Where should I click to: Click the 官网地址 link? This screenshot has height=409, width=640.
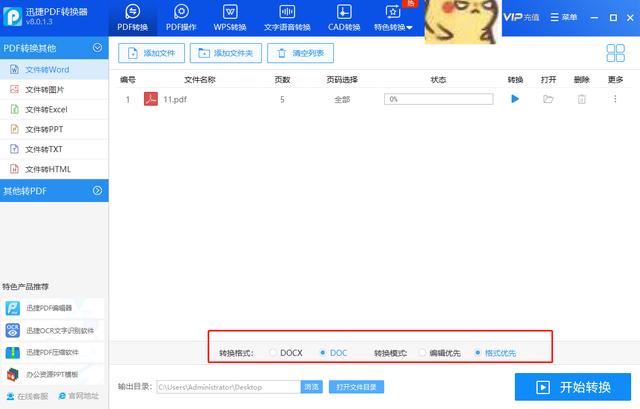pos(79,396)
